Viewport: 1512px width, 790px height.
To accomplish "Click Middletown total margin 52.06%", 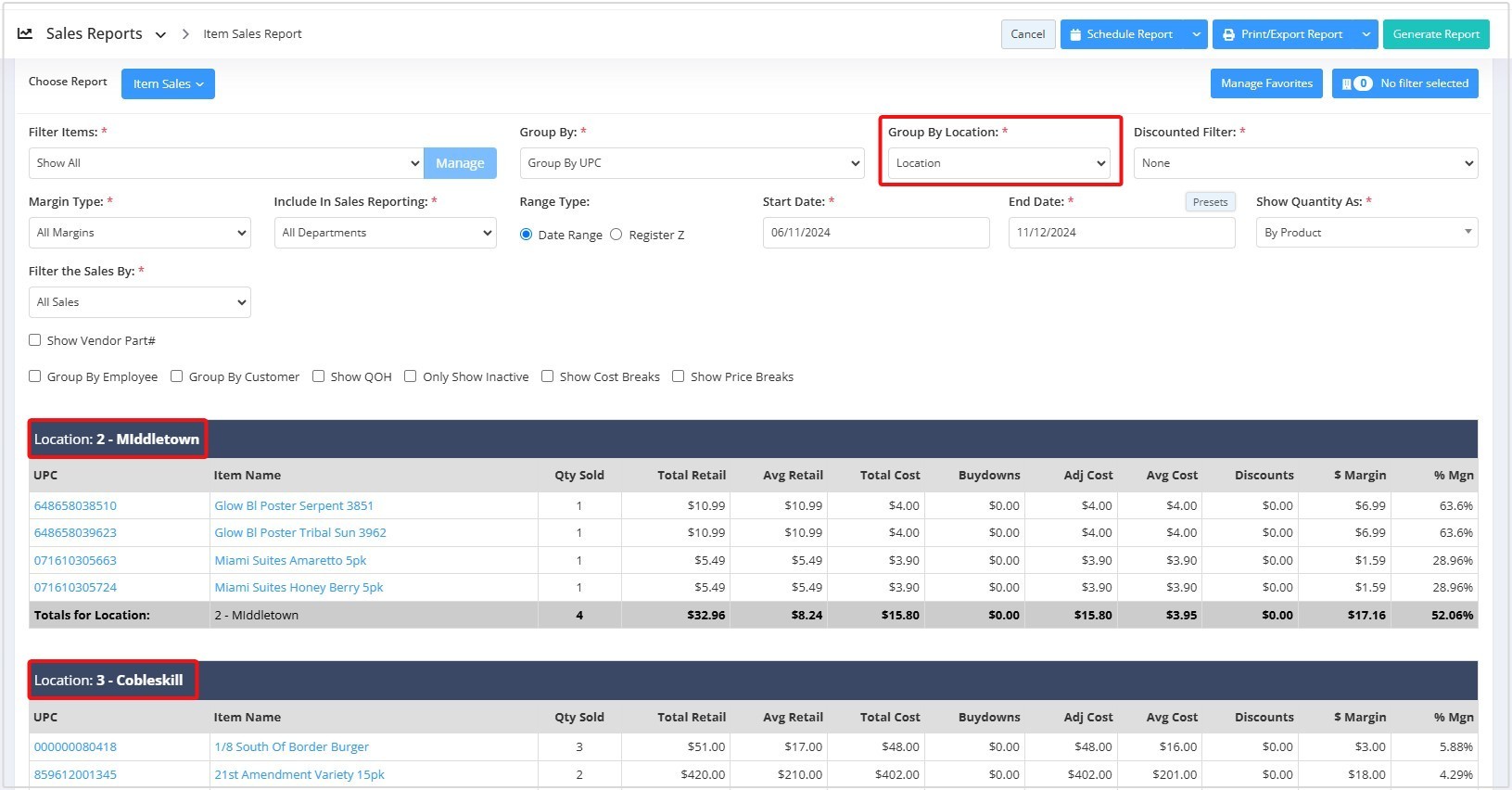I will (x=1452, y=616).
